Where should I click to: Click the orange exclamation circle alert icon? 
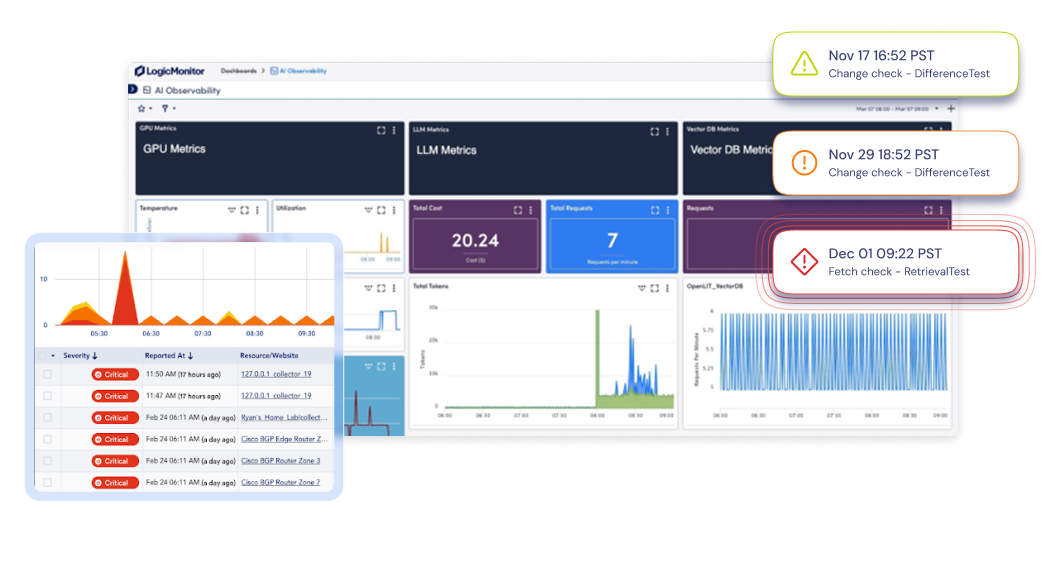tap(804, 162)
